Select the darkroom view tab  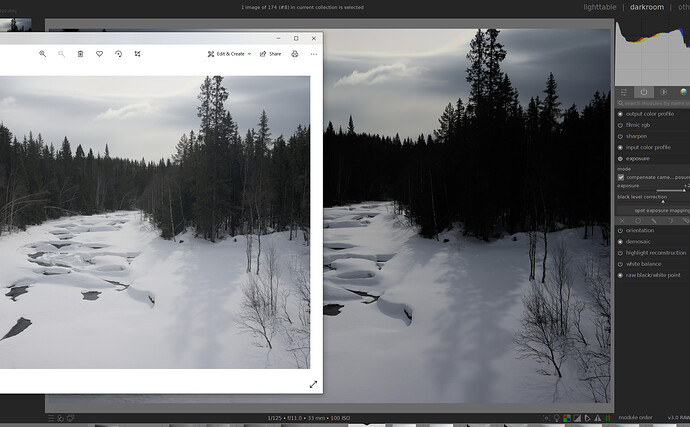646,7
